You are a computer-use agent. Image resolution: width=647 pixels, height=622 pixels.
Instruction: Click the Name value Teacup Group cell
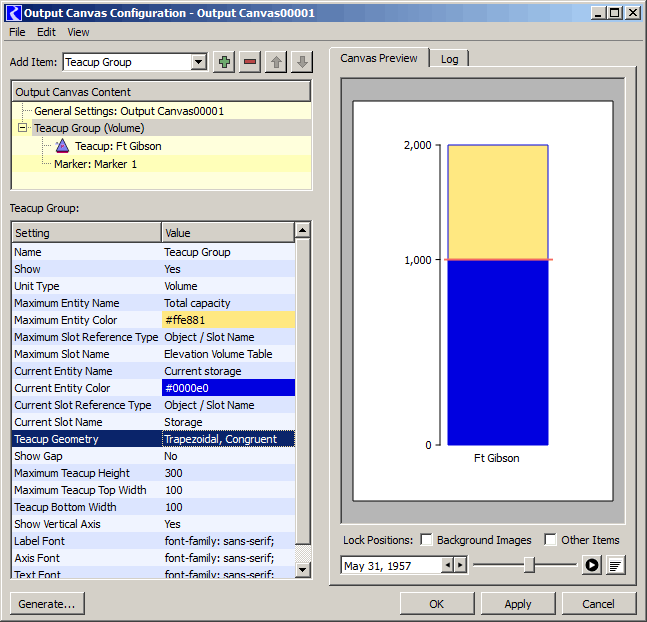pos(228,252)
